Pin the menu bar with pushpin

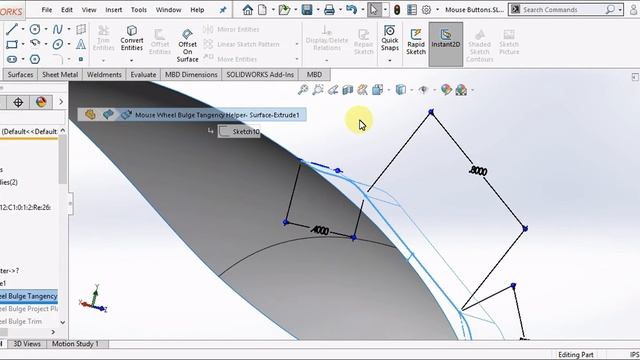(x=223, y=10)
